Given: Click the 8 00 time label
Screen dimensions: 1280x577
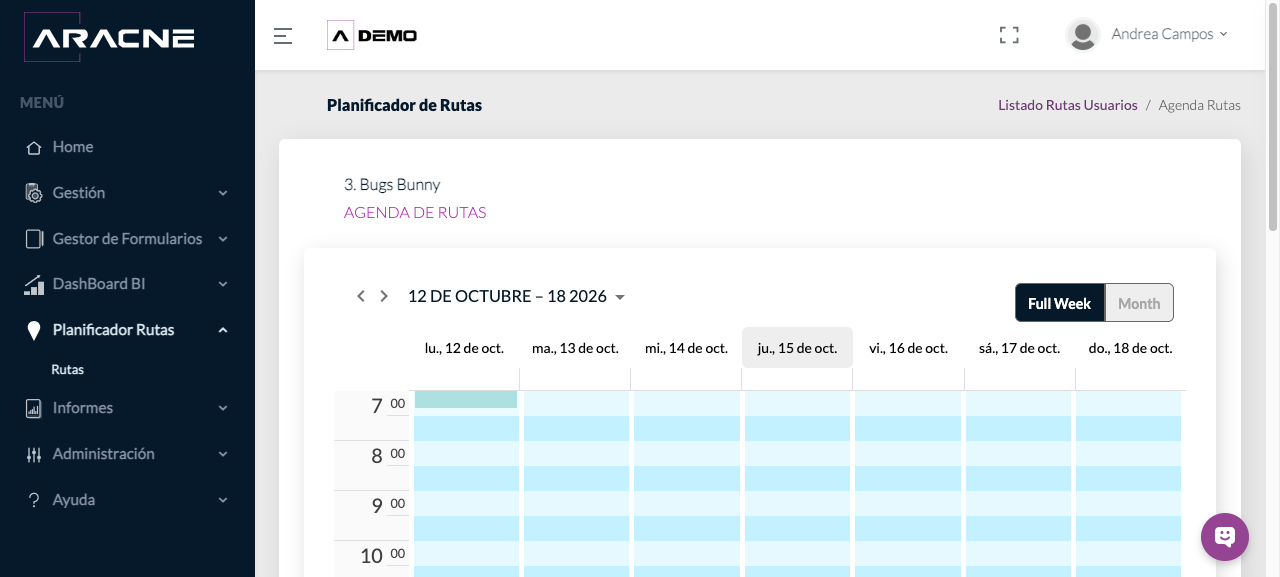Looking at the screenshot, I should (x=388, y=455).
